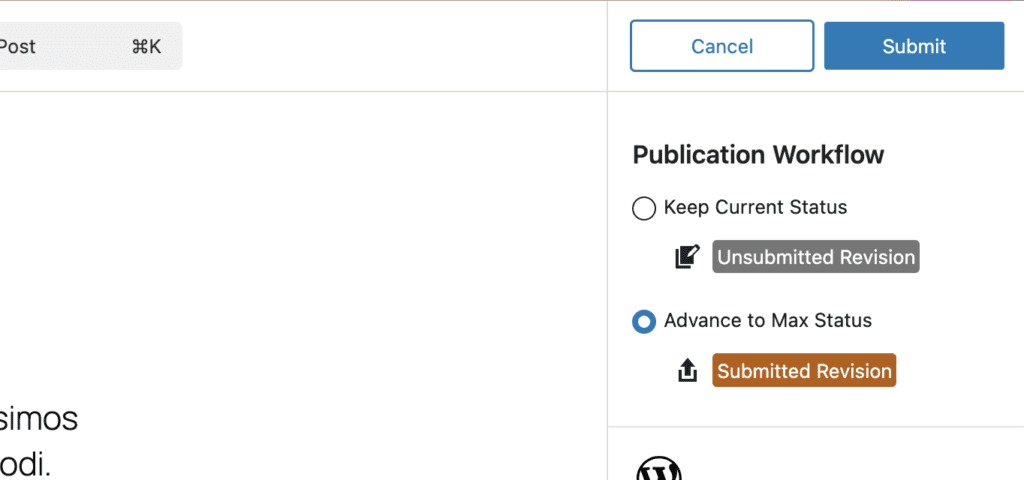Click the empty sidebar area right of the WordPress logo

pos(850,465)
